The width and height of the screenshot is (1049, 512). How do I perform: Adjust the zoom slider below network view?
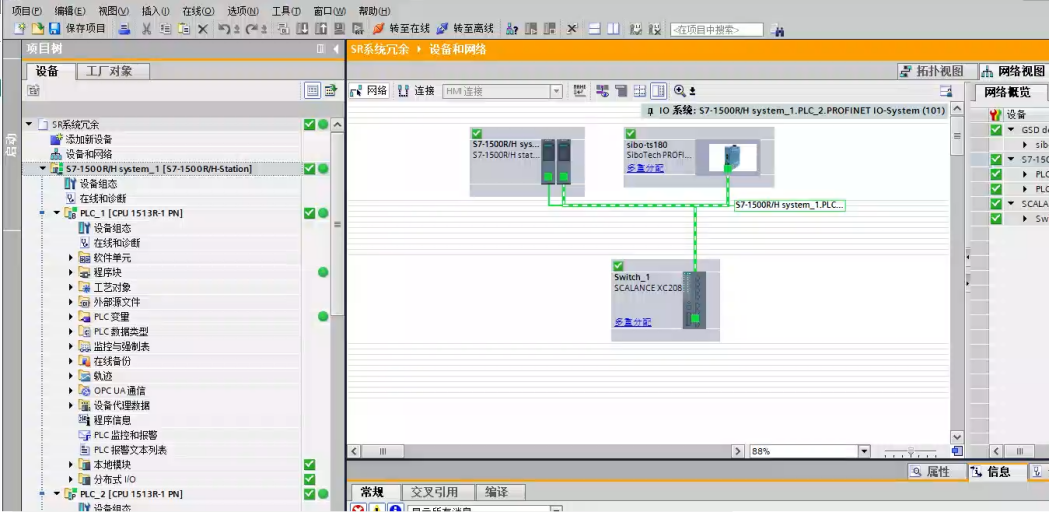911,452
